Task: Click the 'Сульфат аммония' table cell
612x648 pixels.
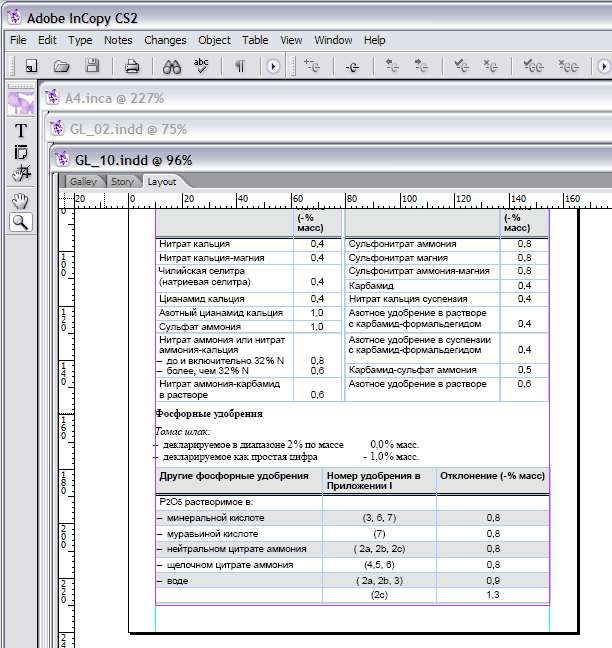Action: click(x=224, y=326)
